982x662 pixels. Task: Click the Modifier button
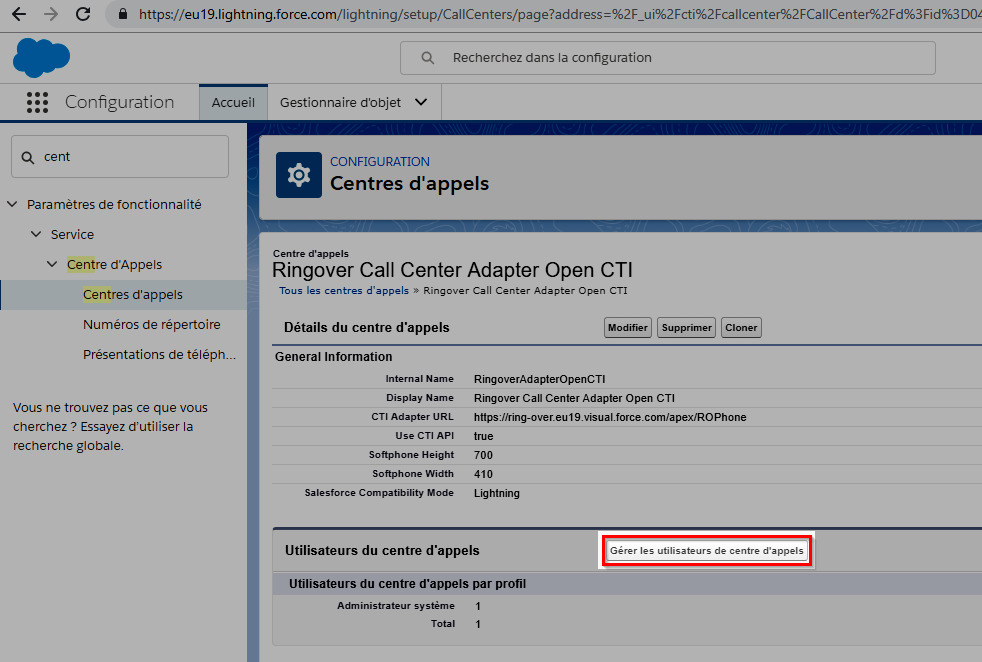coord(628,328)
